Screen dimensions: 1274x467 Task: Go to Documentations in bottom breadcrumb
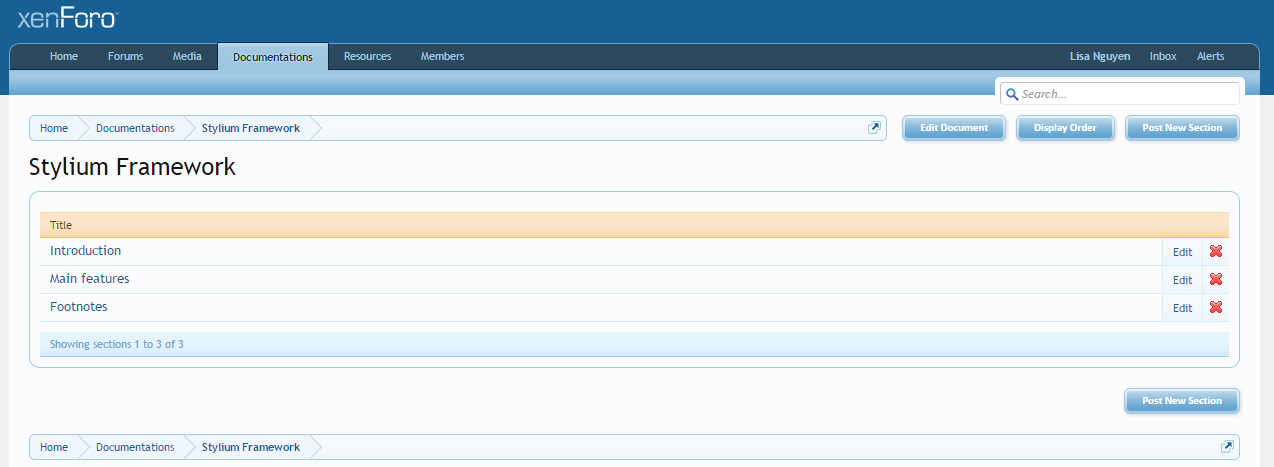(x=135, y=447)
